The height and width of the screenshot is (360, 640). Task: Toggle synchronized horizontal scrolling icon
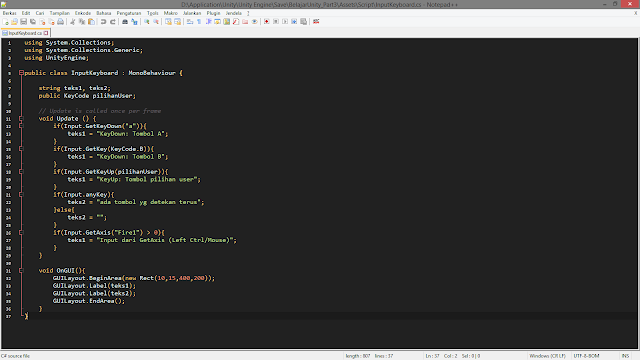click(178, 22)
